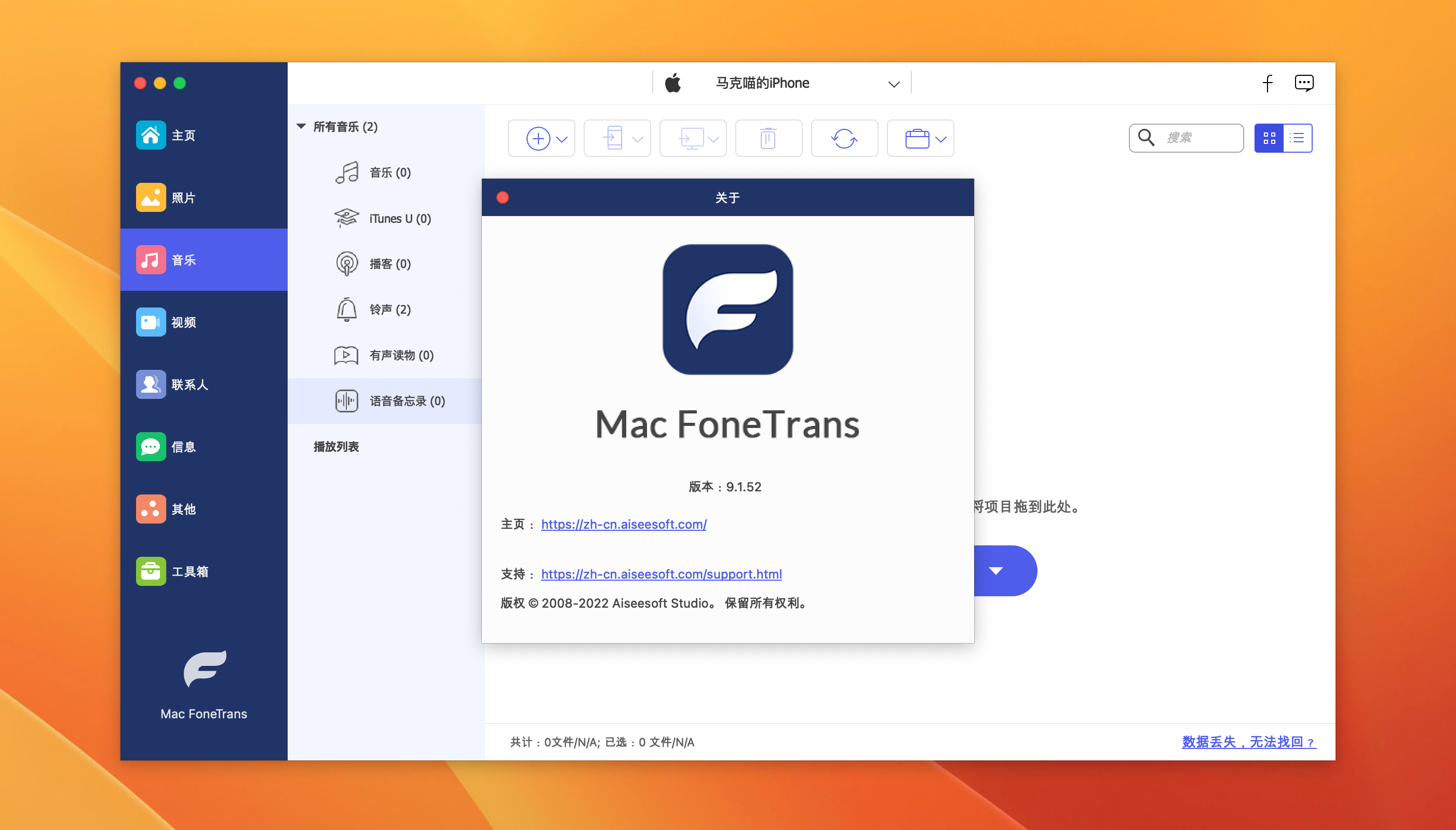Viewport: 1456px width, 830px height.
Task: Expand the export to computer dropdown arrow
Action: [713, 139]
